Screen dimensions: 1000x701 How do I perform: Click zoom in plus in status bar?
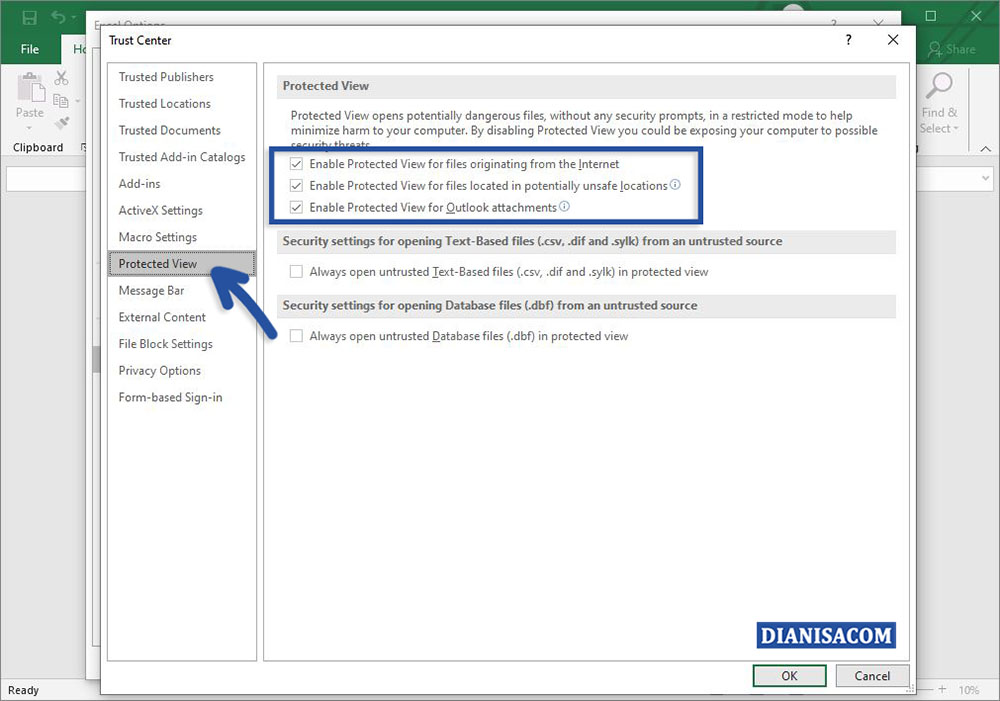[x=942, y=689]
